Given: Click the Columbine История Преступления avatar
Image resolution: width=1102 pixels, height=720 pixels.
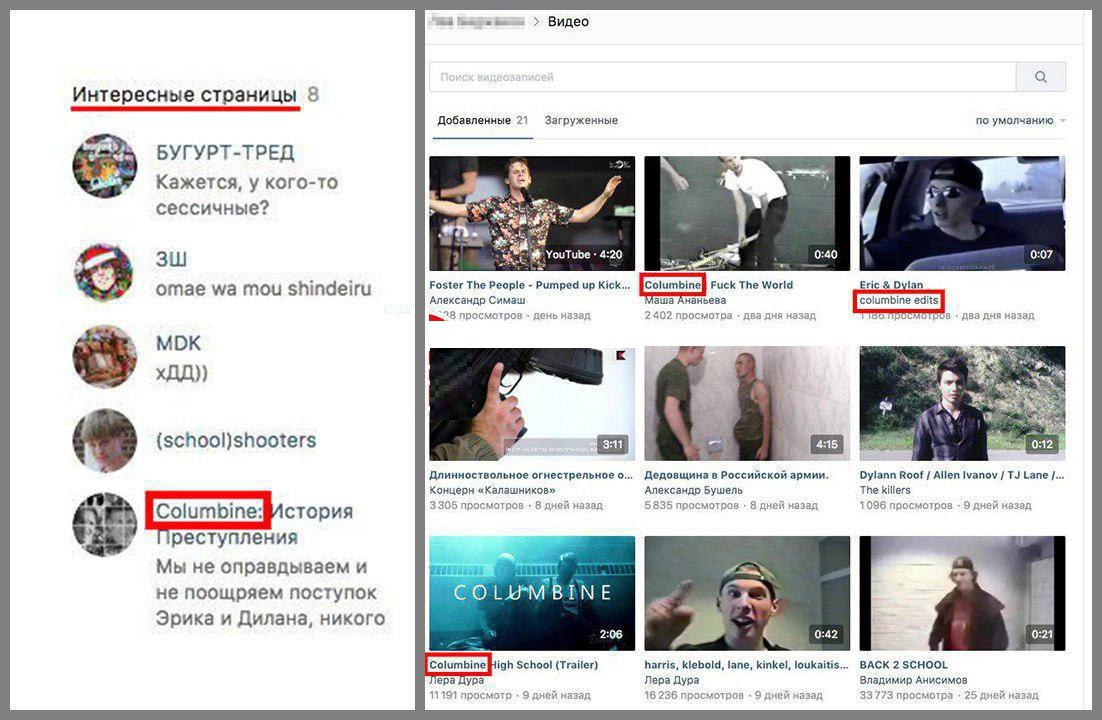Looking at the screenshot, I should point(105,525).
